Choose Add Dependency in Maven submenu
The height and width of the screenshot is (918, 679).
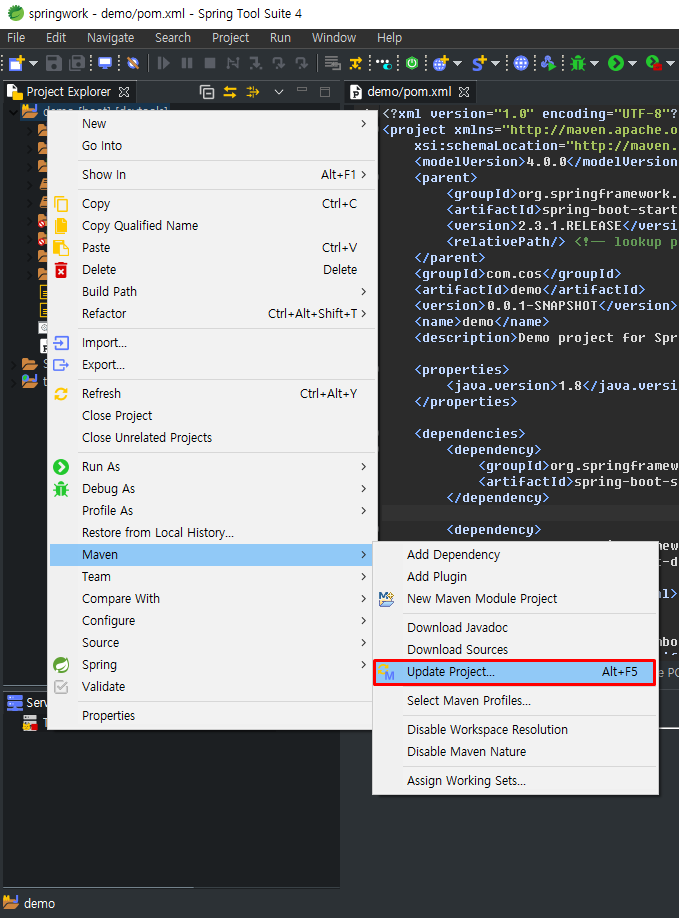[x=516, y=554]
